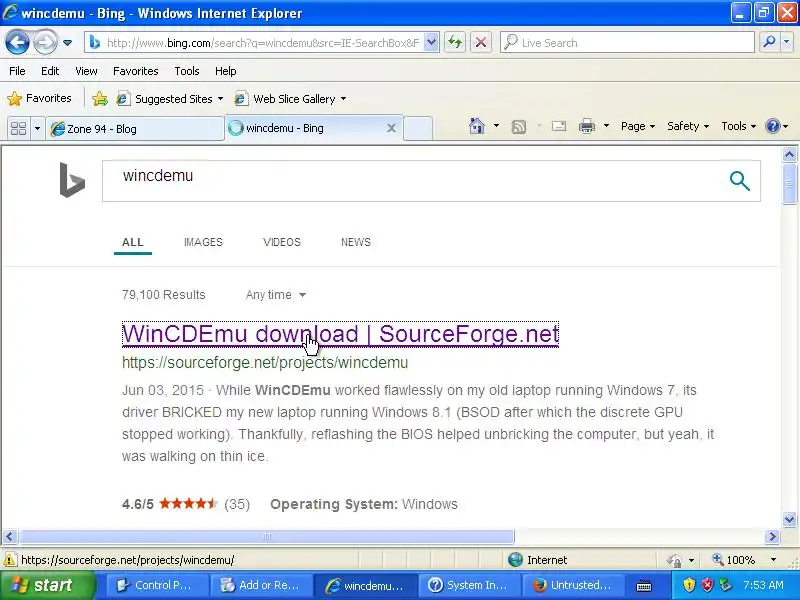Click the Refresh page icon
This screenshot has height=600, width=800.
[x=455, y=42]
